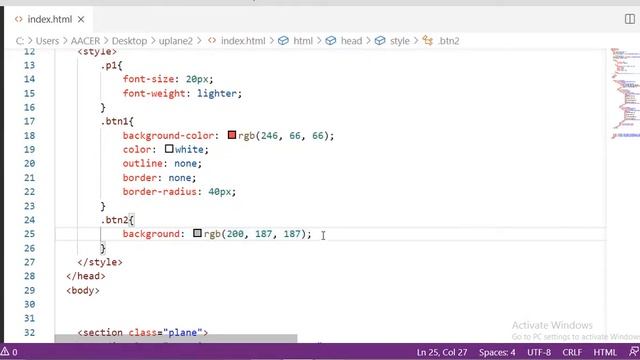The height and width of the screenshot is (360, 640).
Task: Click on the font-weight property text
Action: (x=154, y=93)
